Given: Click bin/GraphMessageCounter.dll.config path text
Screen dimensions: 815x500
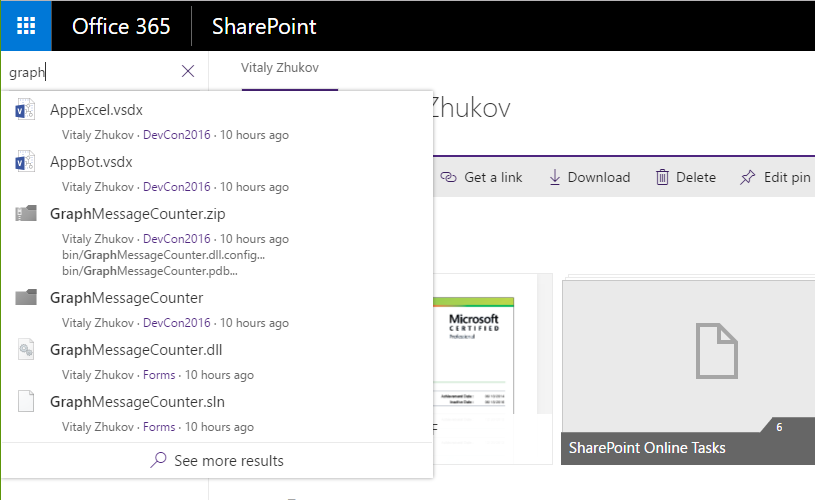Looking at the screenshot, I should pyautogui.click(x=163, y=255).
